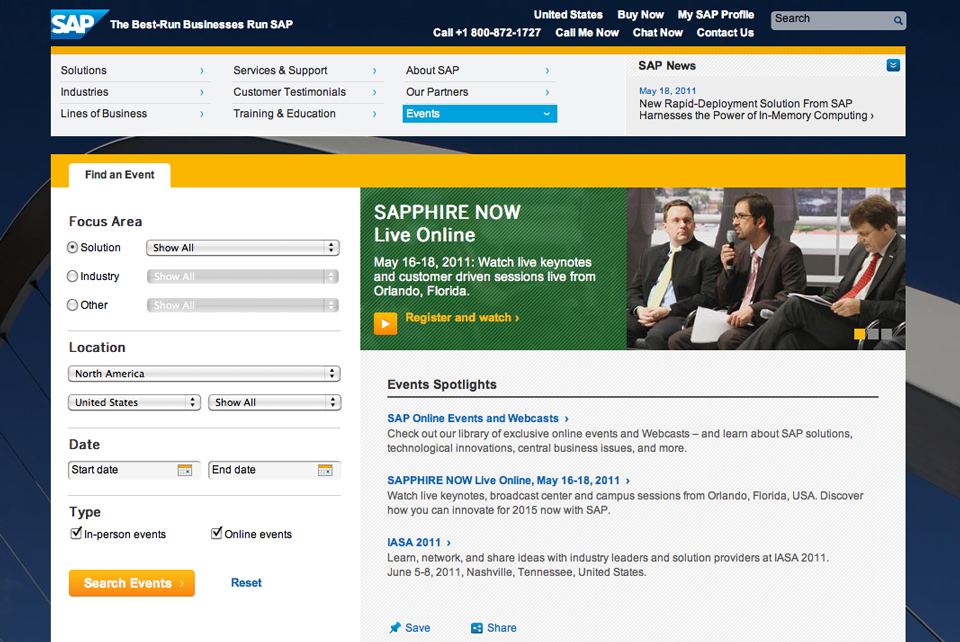
Task: Select the Industry radio button
Action: [x=72, y=276]
